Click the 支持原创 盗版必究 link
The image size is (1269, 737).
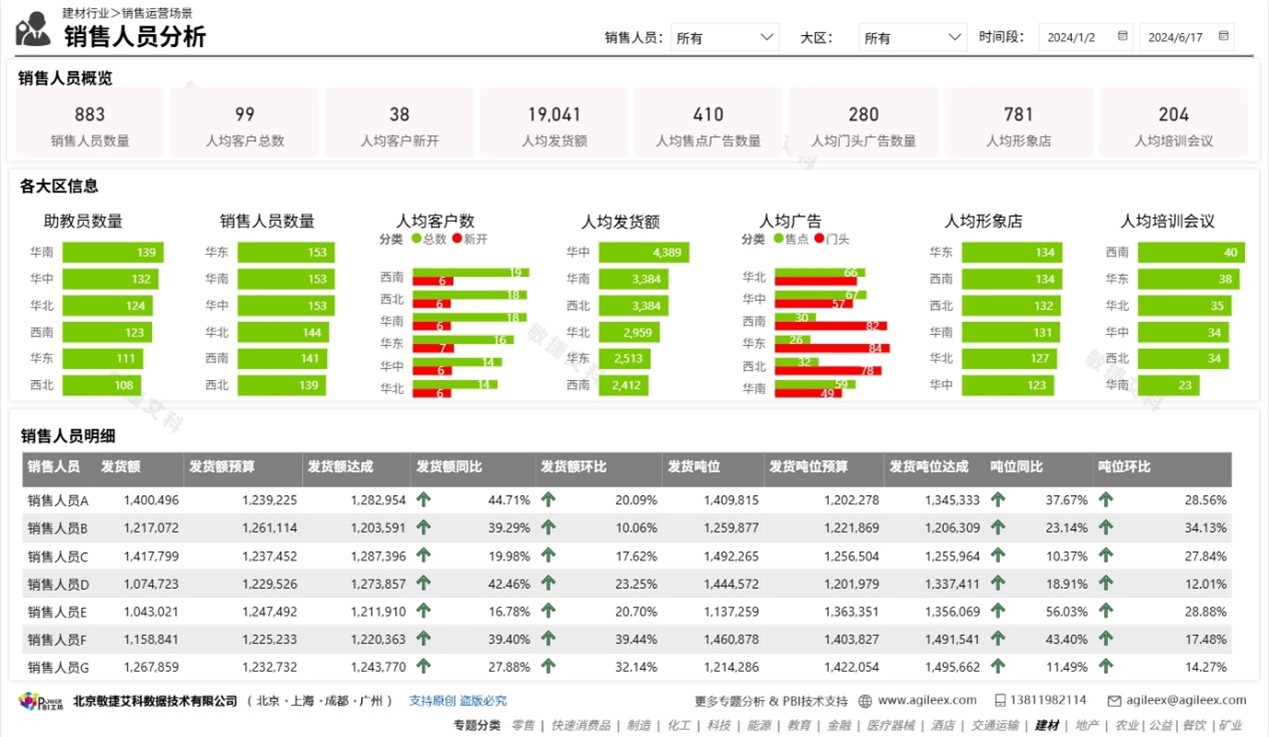click(458, 701)
